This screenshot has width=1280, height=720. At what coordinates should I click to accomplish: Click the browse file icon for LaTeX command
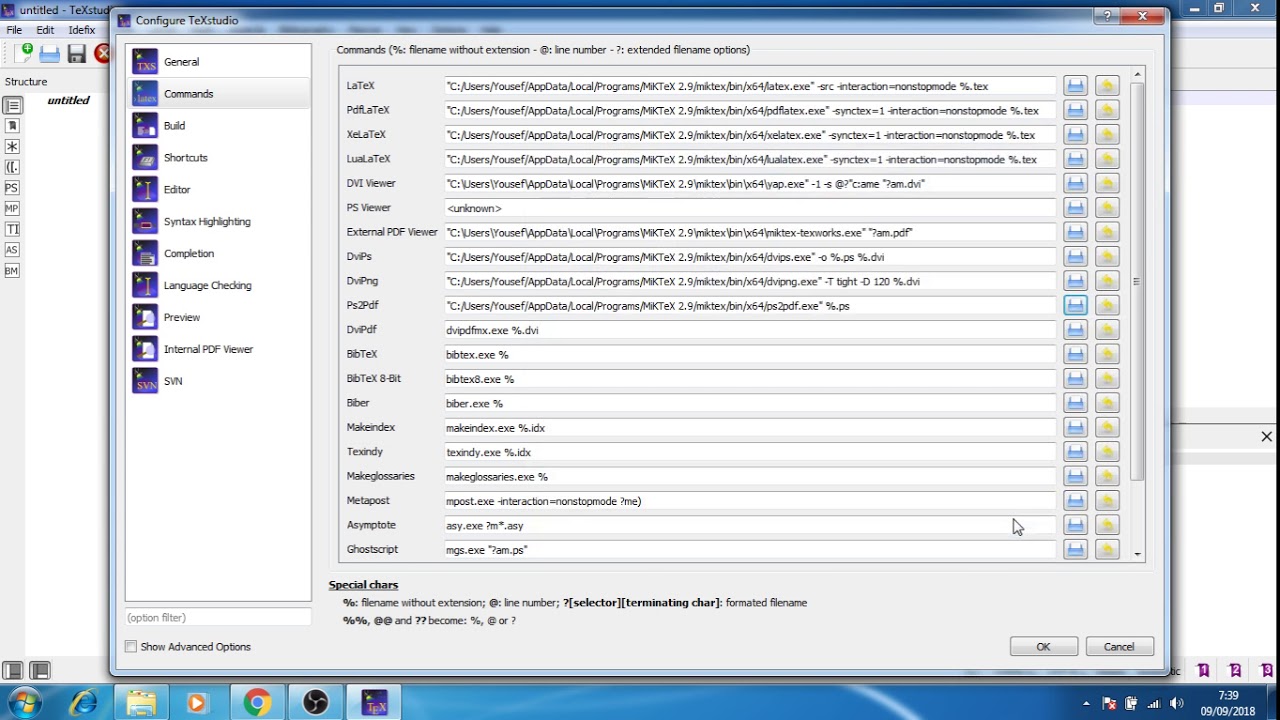click(1075, 86)
